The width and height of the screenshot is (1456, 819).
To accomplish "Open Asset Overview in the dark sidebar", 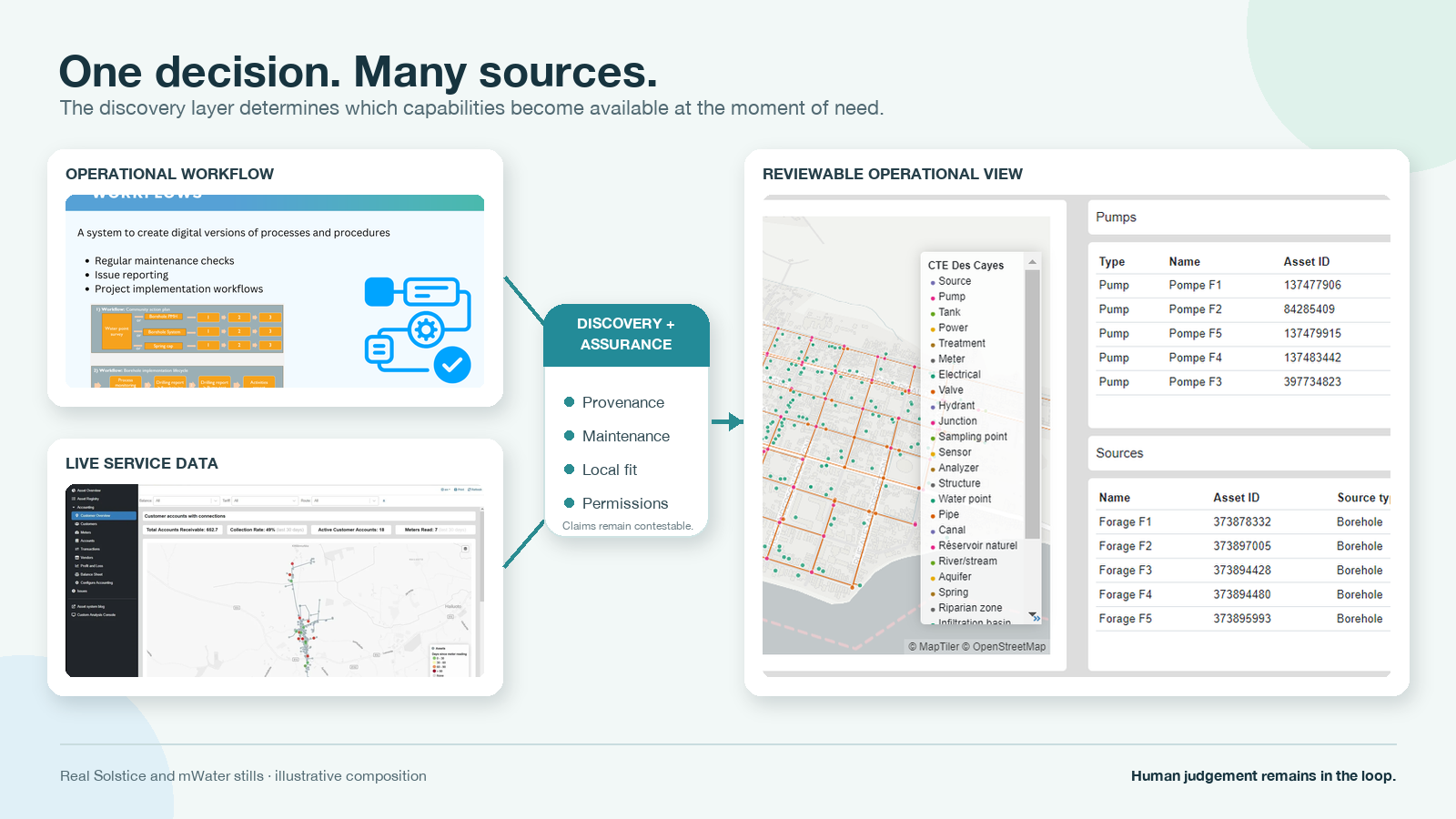I will [86, 490].
